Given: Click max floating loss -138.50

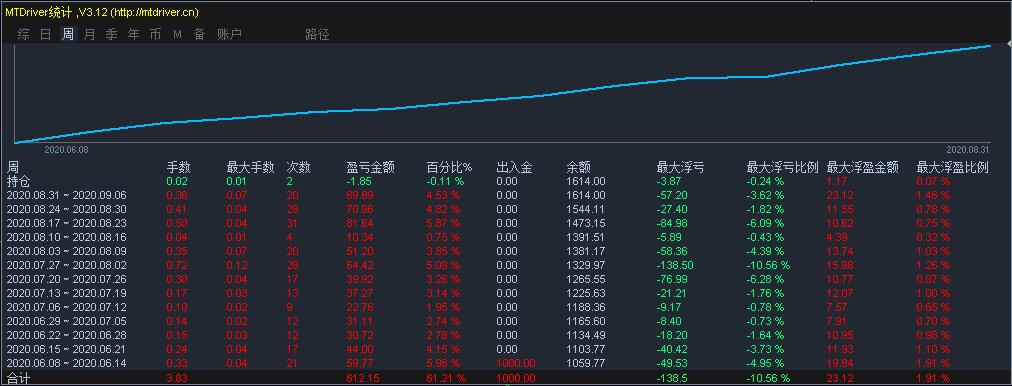Looking at the screenshot, I should click(676, 265).
